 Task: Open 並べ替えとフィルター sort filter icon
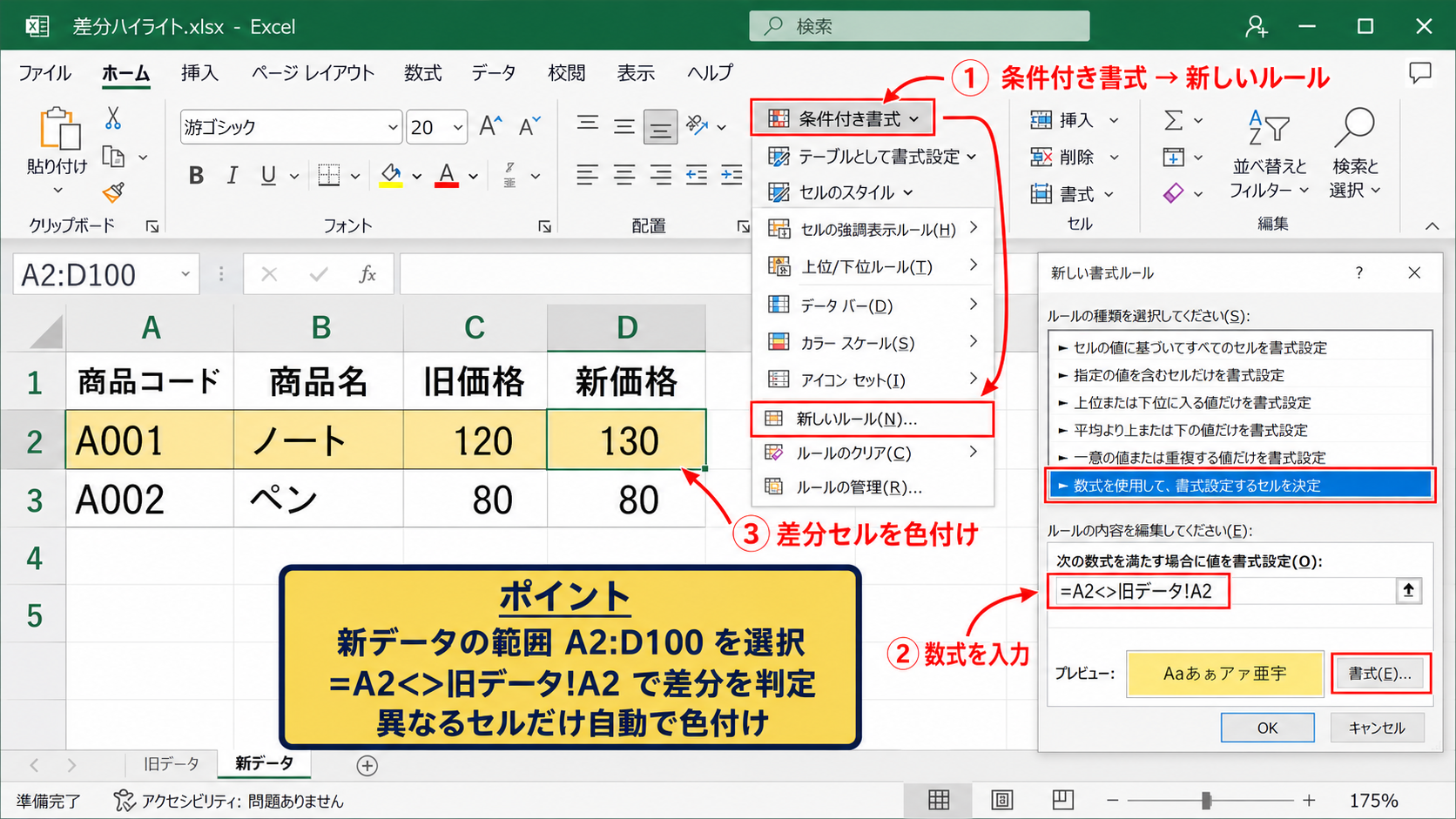click(1269, 128)
